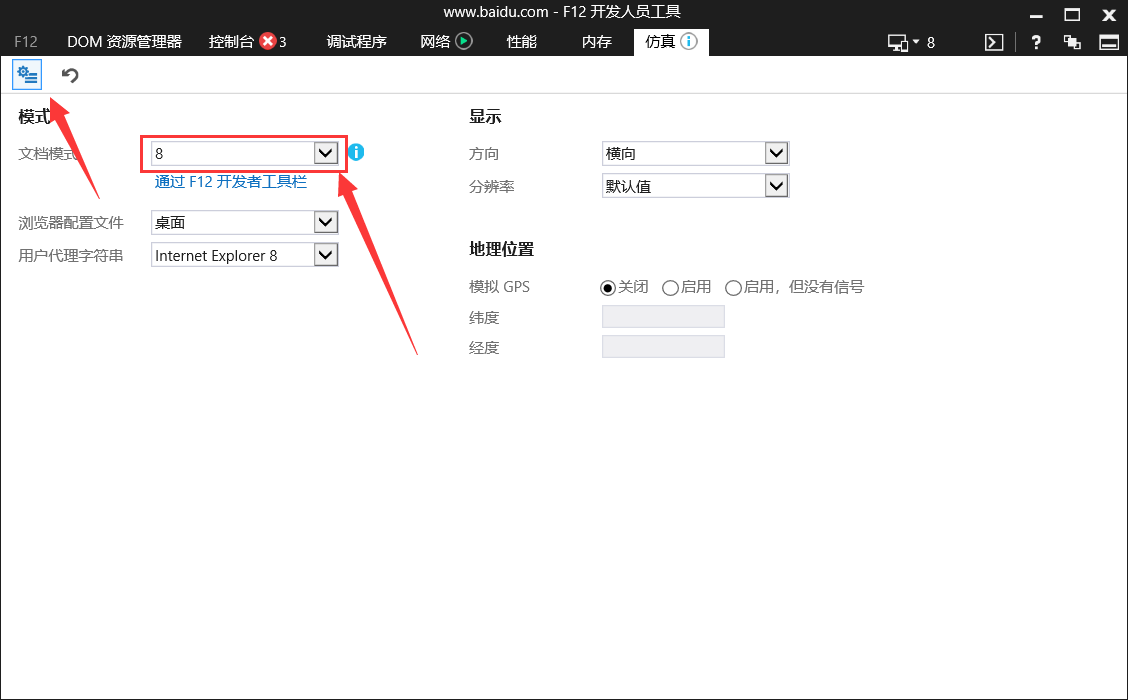The width and height of the screenshot is (1128, 700).
Task: Open the 调试程序 tab
Action: (x=356, y=42)
